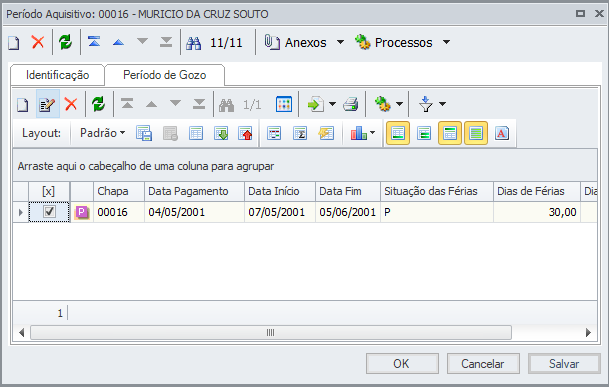The height and width of the screenshot is (387, 609).
Task: Click the bar chart icon
Action: tap(358, 133)
